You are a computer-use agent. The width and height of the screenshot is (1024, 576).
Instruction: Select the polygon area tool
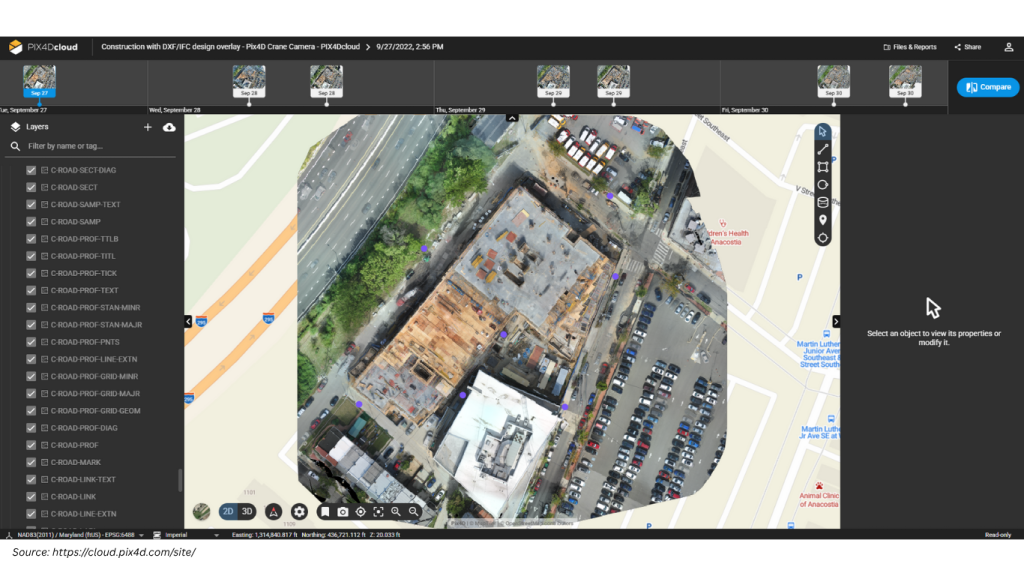(822, 167)
